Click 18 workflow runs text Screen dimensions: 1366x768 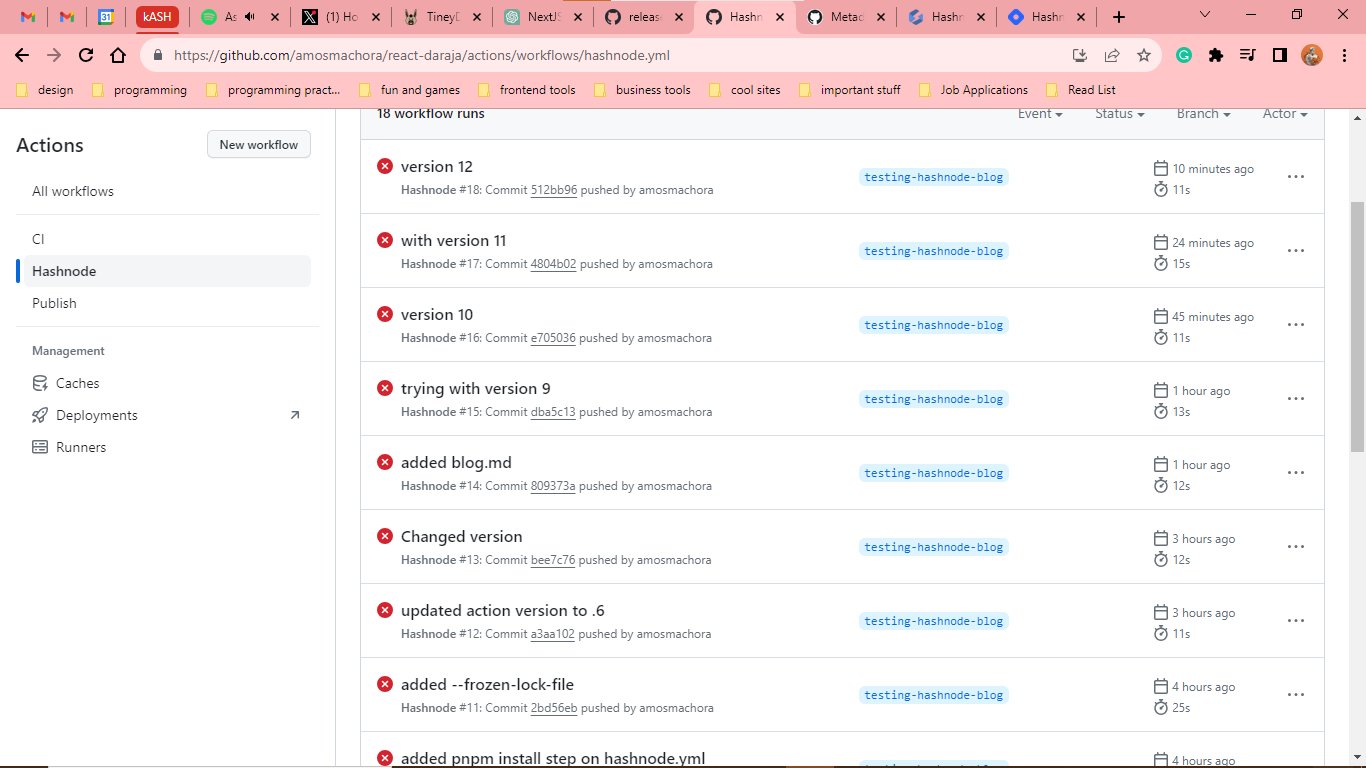click(431, 114)
